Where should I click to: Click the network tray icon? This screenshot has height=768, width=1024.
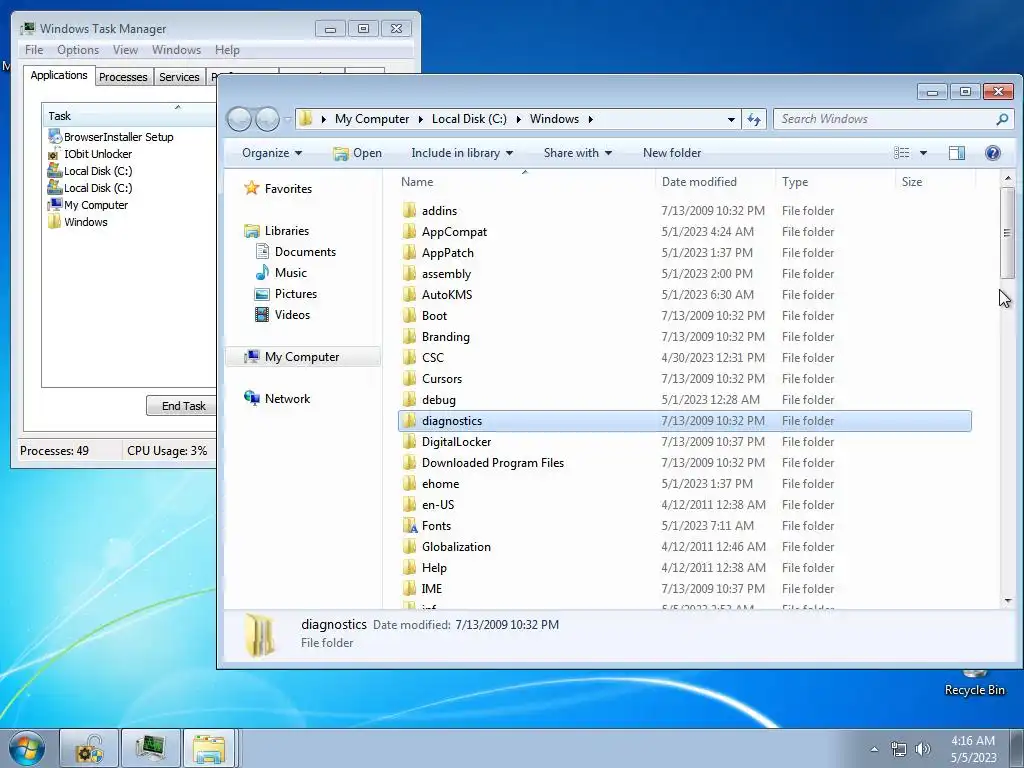(x=899, y=749)
